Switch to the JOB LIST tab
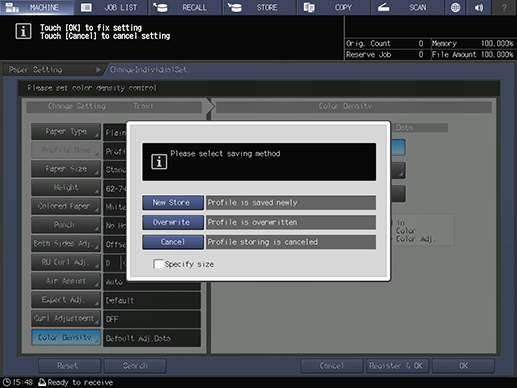The width and height of the screenshot is (517, 388). pyautogui.click(x=110, y=7)
